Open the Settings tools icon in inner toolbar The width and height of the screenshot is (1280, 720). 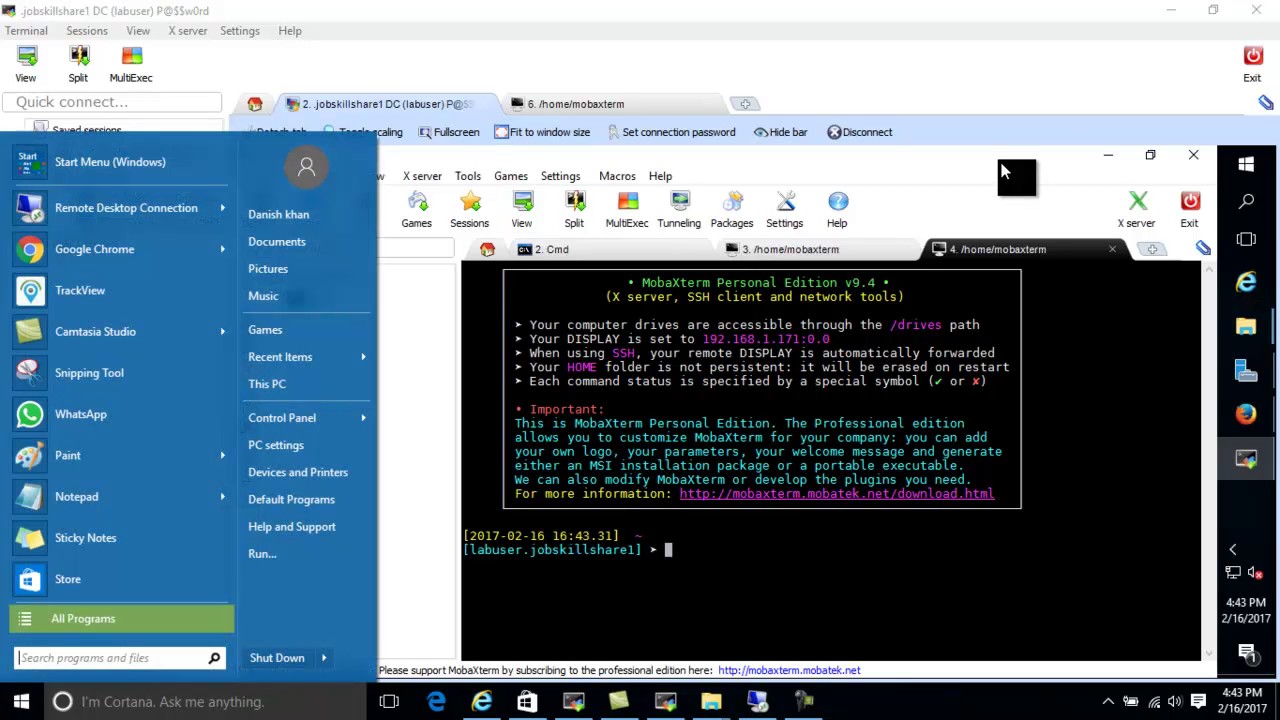[x=785, y=202]
